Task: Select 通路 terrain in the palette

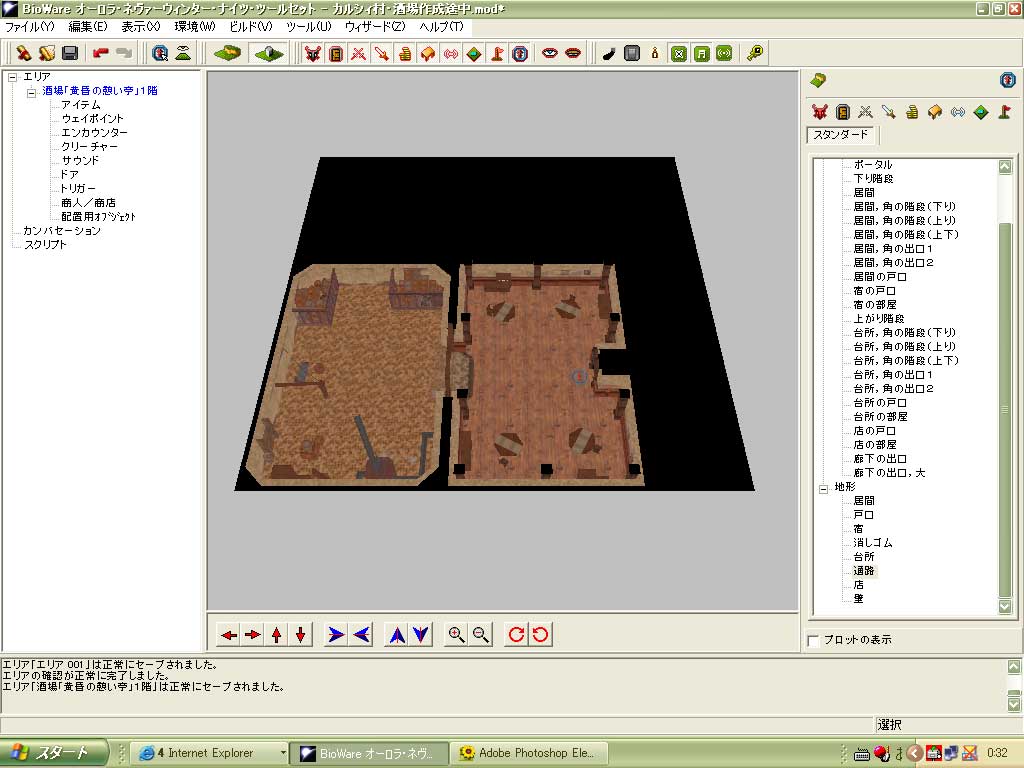Action: pyautogui.click(x=864, y=571)
